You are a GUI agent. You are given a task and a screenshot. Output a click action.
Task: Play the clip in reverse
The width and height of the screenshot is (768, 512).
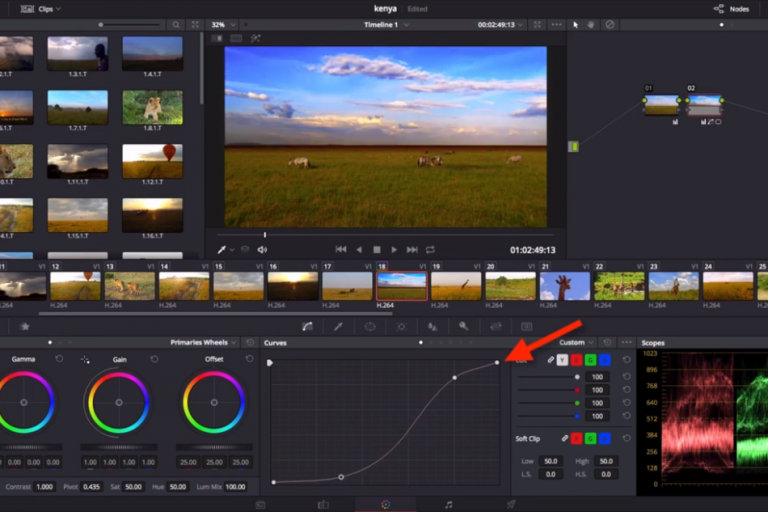(359, 250)
